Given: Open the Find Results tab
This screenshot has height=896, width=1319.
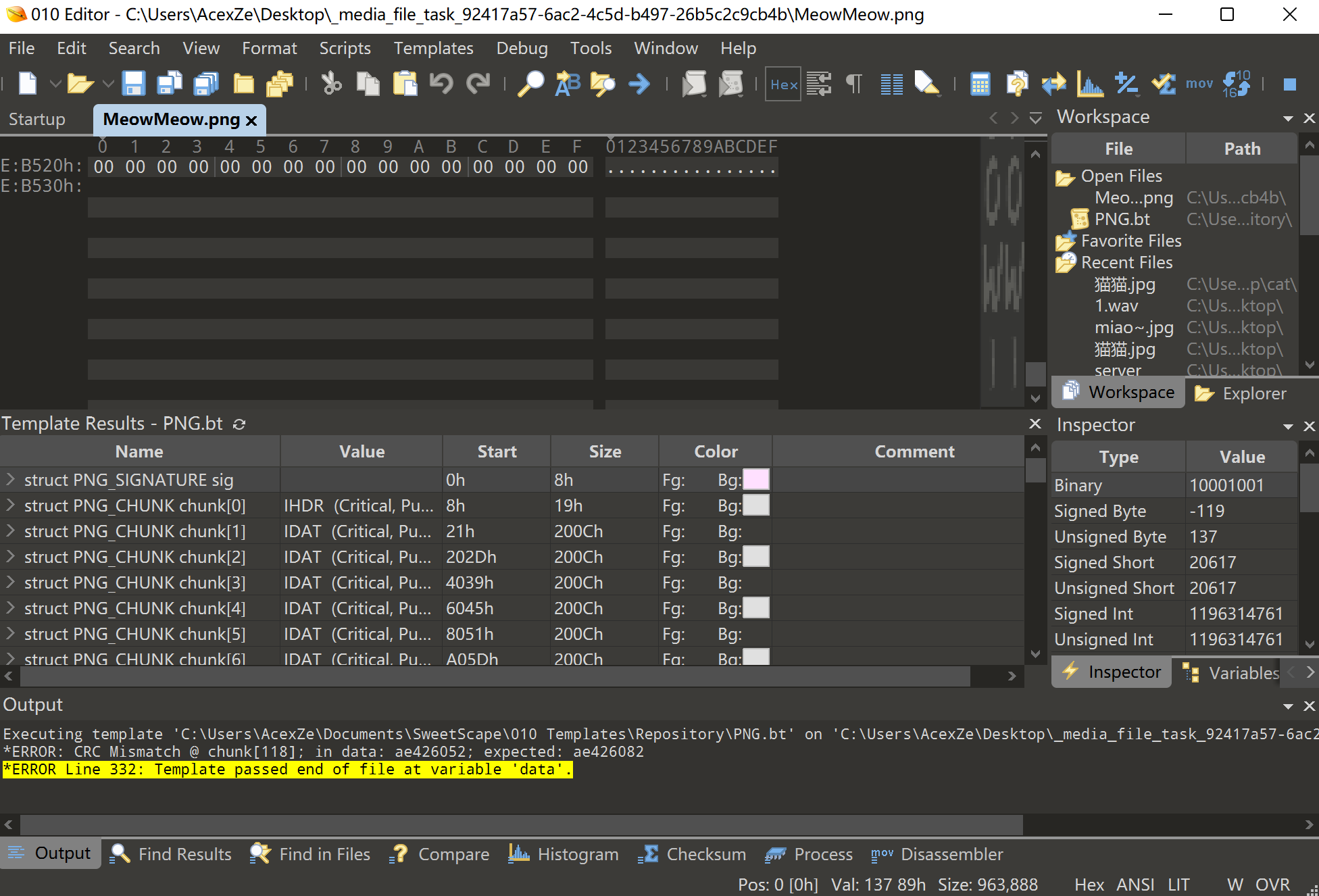Looking at the screenshot, I should pyautogui.click(x=171, y=854).
